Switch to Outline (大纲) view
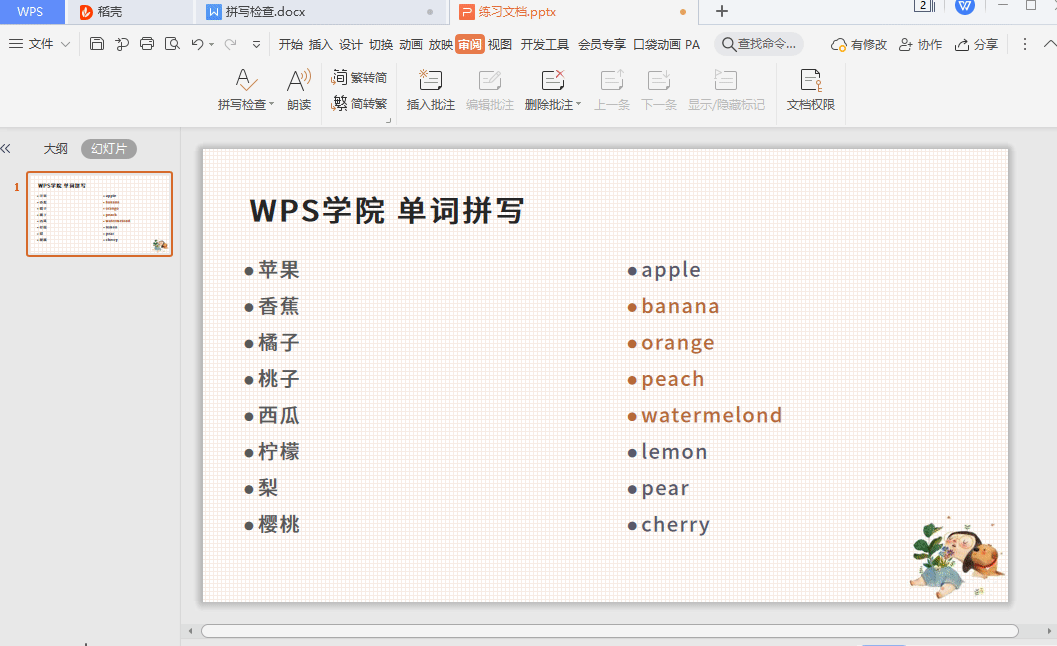Image resolution: width=1057 pixels, height=646 pixels. point(55,149)
